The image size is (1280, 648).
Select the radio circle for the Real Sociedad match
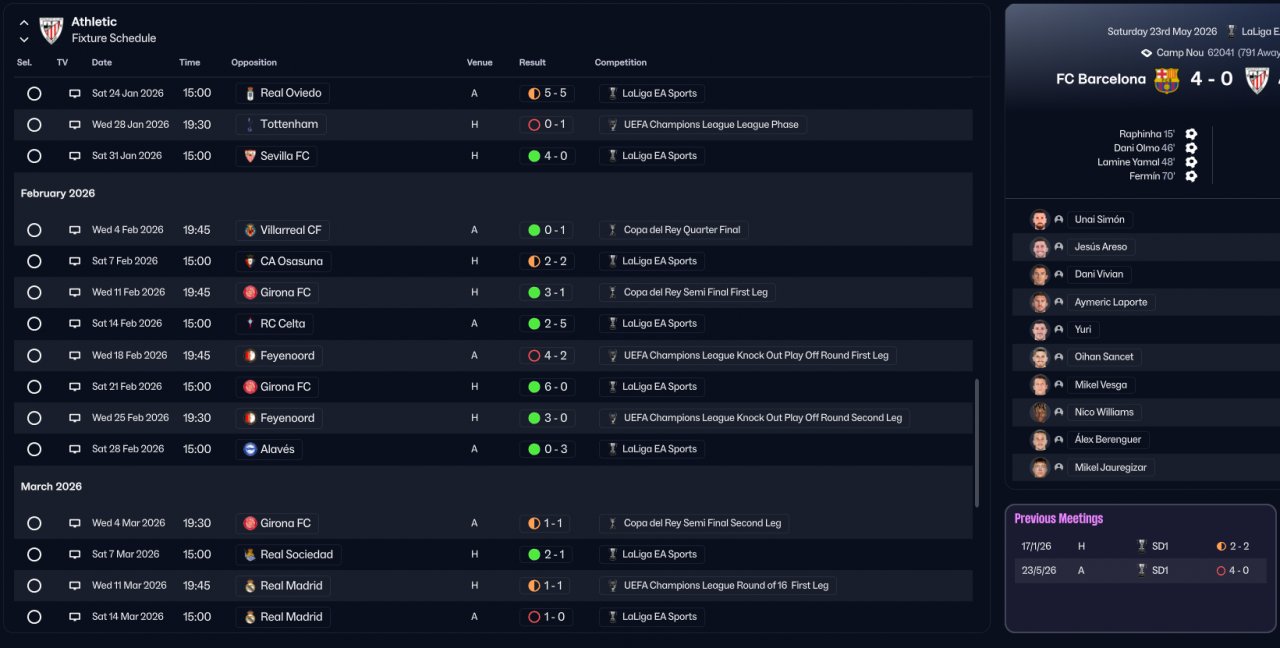(x=34, y=554)
